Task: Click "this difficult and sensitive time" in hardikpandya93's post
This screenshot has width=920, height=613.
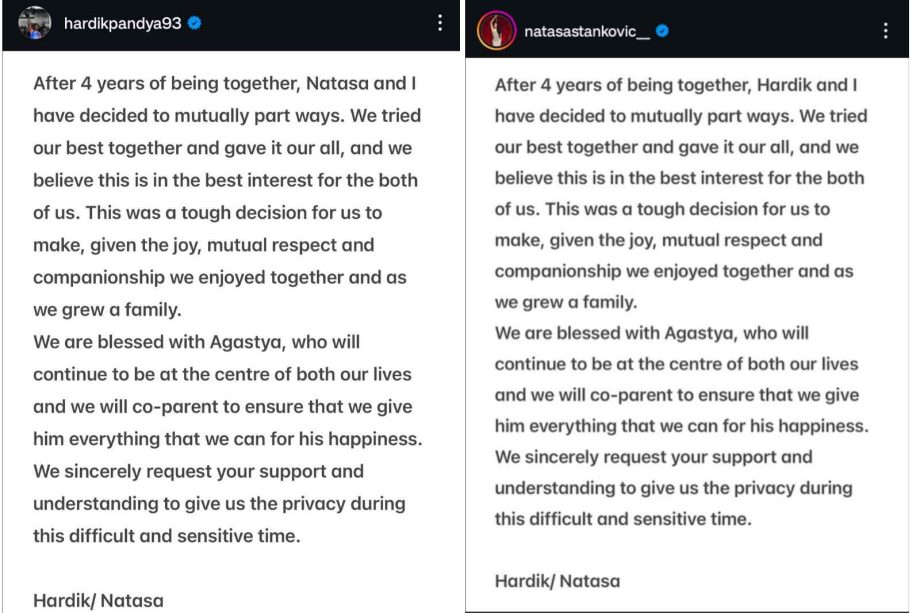Action: pyautogui.click(x=166, y=535)
